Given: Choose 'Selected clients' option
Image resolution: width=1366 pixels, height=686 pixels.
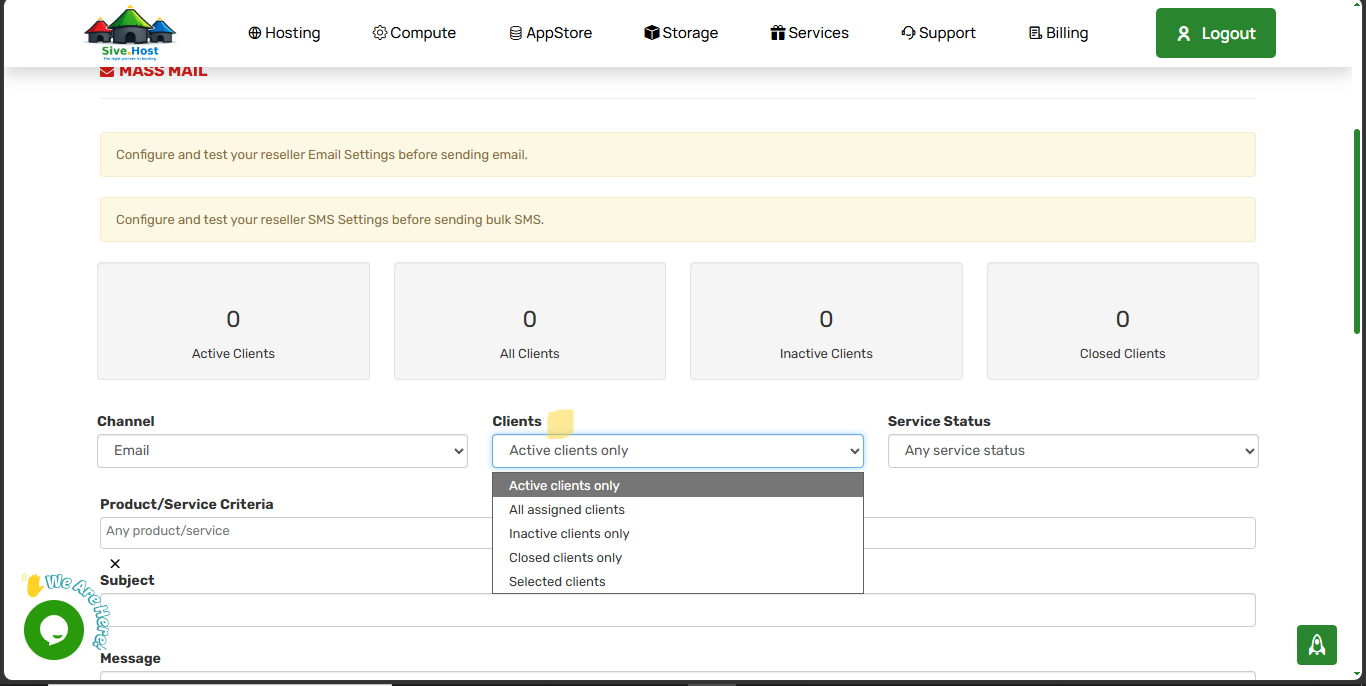Looking at the screenshot, I should [678, 581].
